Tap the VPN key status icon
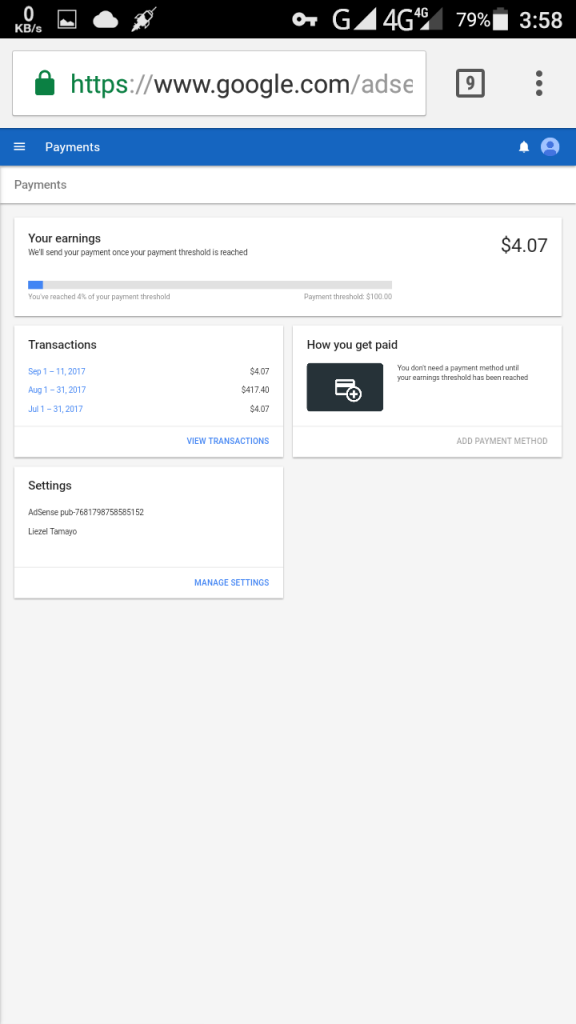 point(304,20)
